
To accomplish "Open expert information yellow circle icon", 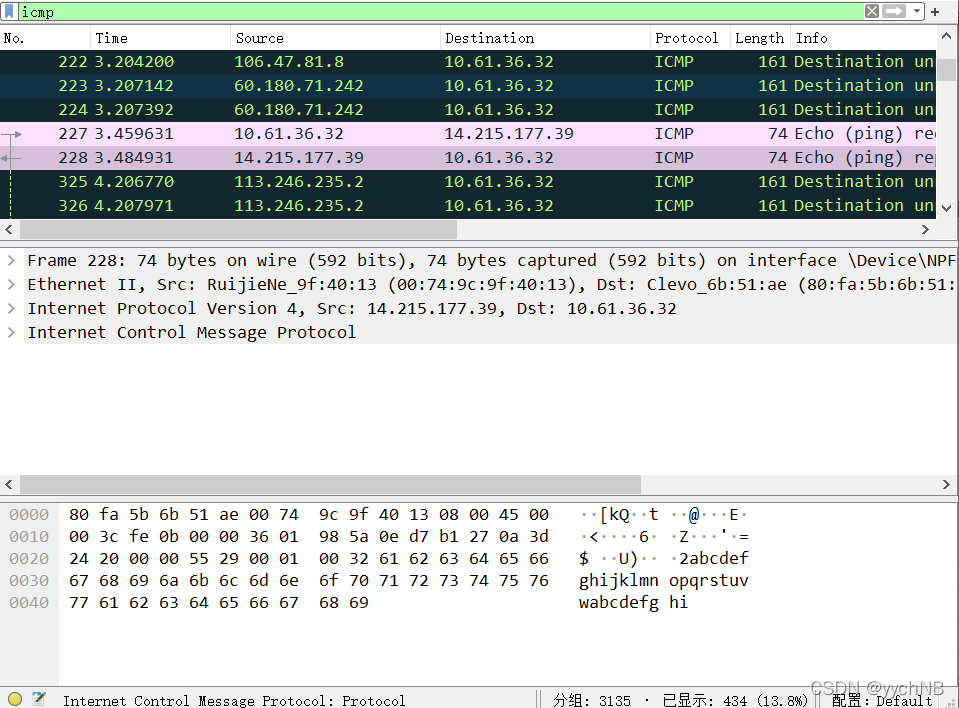I will [x=15, y=699].
